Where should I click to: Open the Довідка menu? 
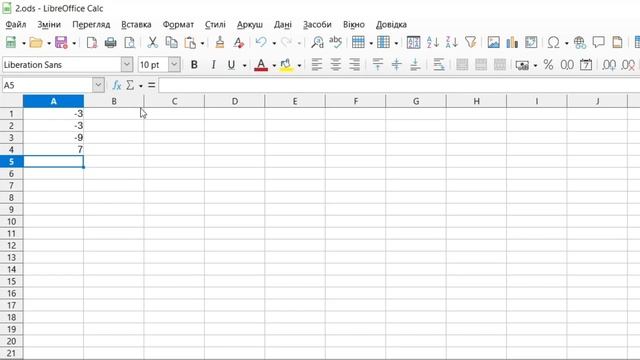pyautogui.click(x=391, y=24)
